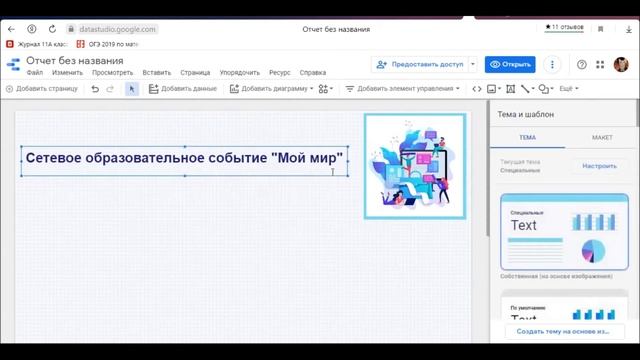Click the canvas vertical scrollbar
This screenshot has height=360, width=640.
click(x=488, y=168)
